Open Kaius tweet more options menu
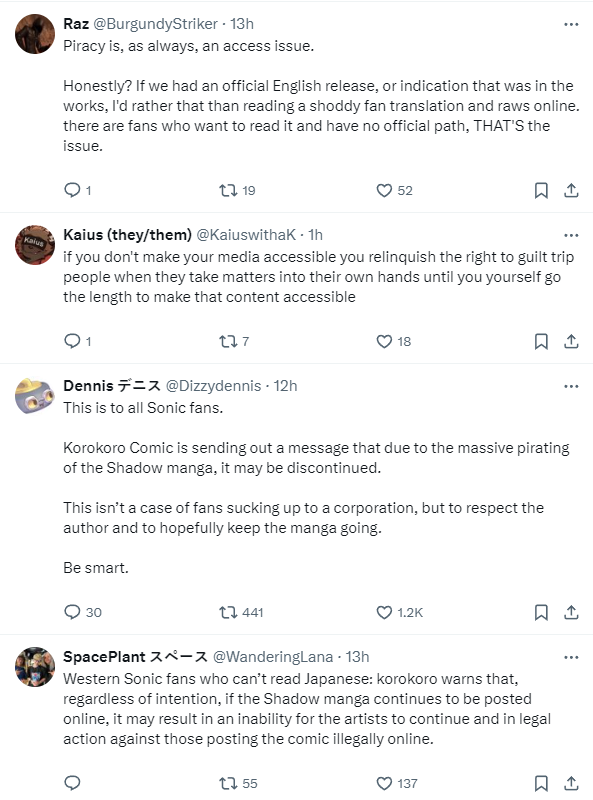Viewport: 593px width, 800px height. pyautogui.click(x=571, y=235)
